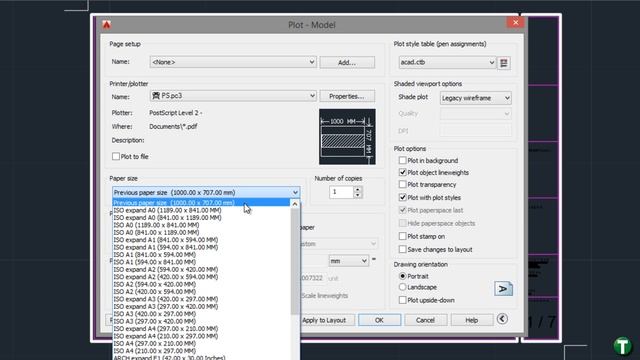Viewport: 640px width, 360px height.
Task: Choose ISO expand A3 (297.00 x 420.00 MM)
Action: (166, 307)
